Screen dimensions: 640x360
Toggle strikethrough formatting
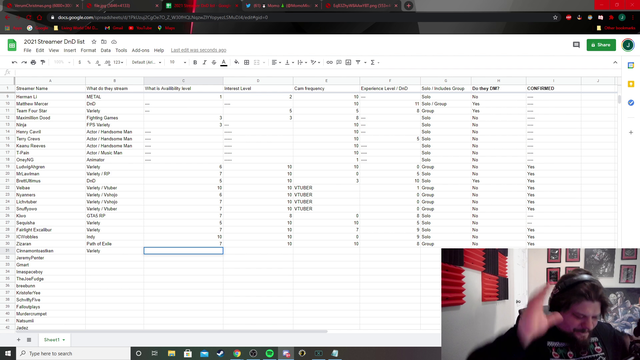[x=214, y=62]
